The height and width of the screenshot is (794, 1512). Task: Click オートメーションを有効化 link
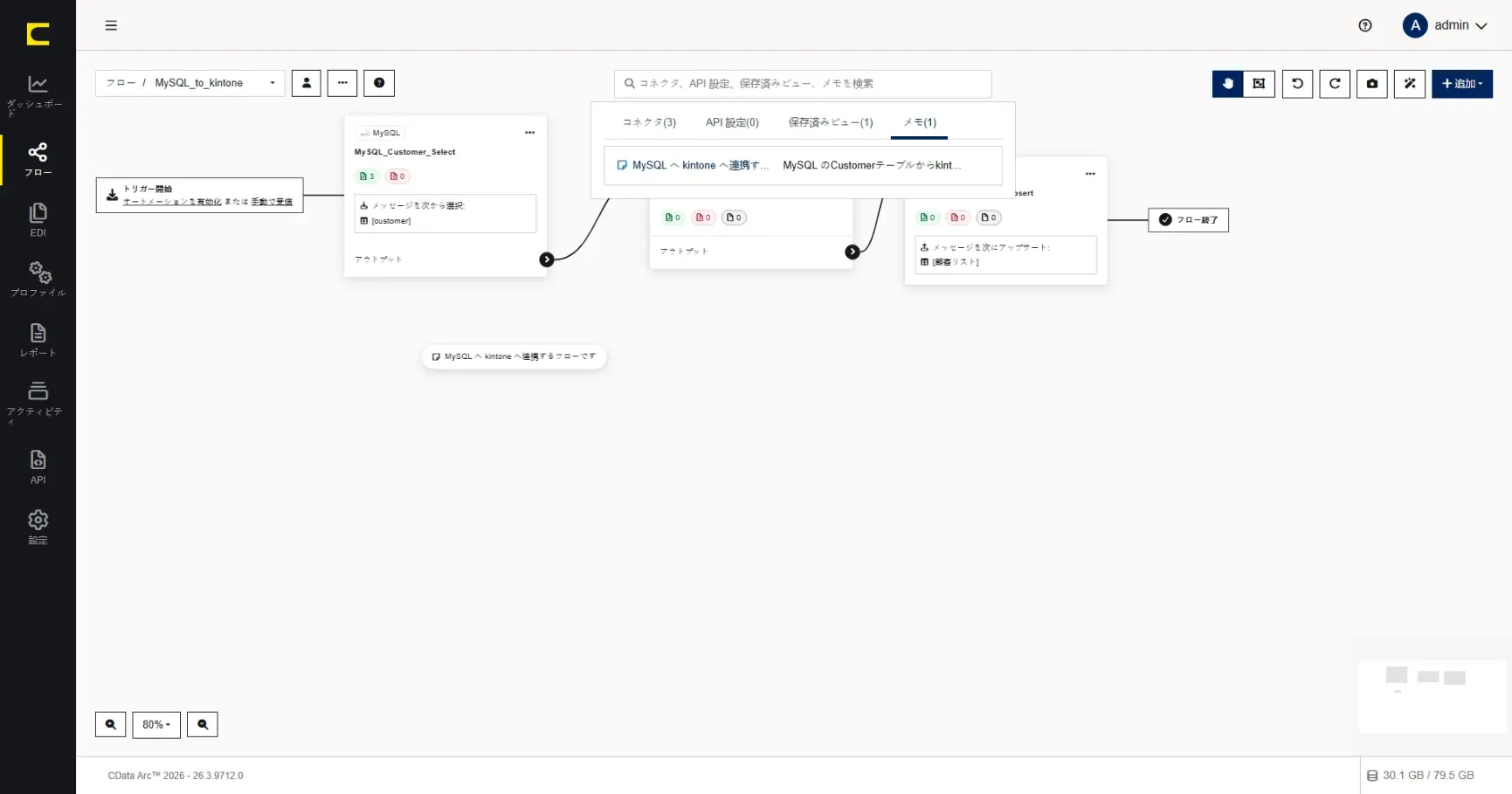pyautogui.click(x=172, y=202)
